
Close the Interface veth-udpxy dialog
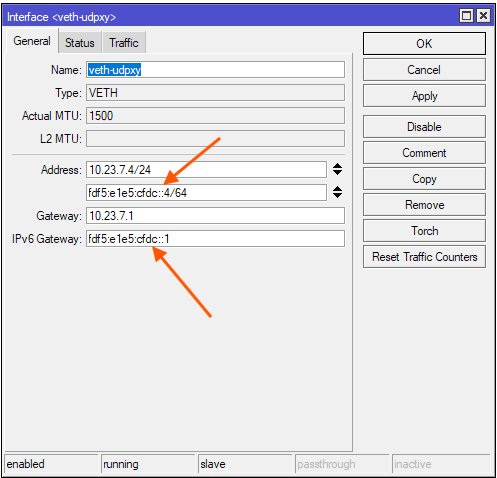(x=483, y=16)
